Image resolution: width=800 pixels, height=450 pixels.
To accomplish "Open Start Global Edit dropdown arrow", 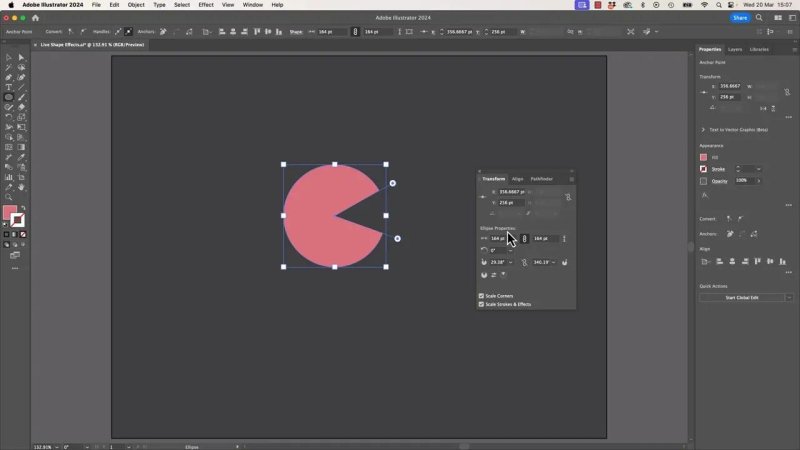I will (x=789, y=297).
